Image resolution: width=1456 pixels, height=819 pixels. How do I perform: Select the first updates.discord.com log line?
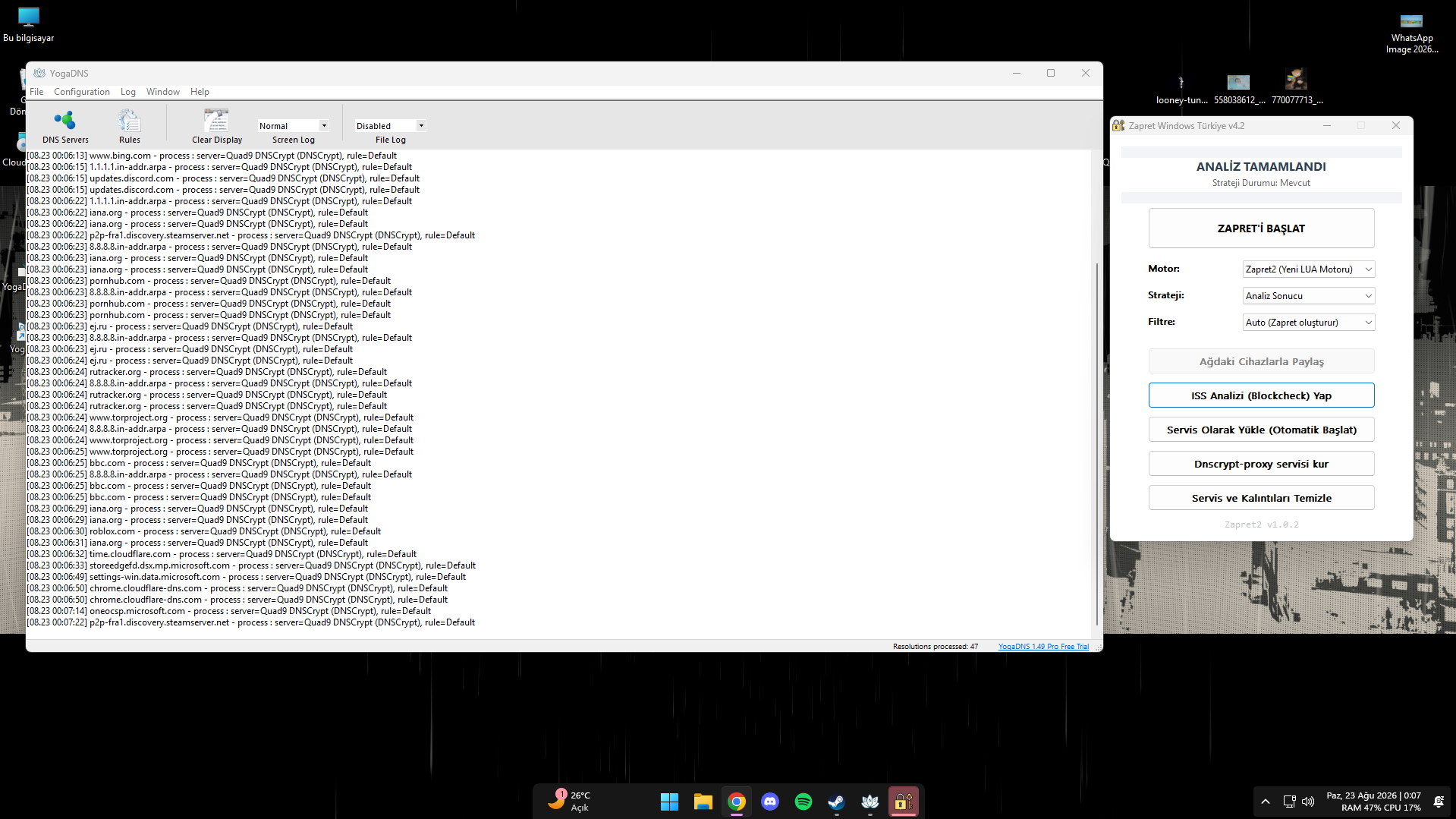223,178
